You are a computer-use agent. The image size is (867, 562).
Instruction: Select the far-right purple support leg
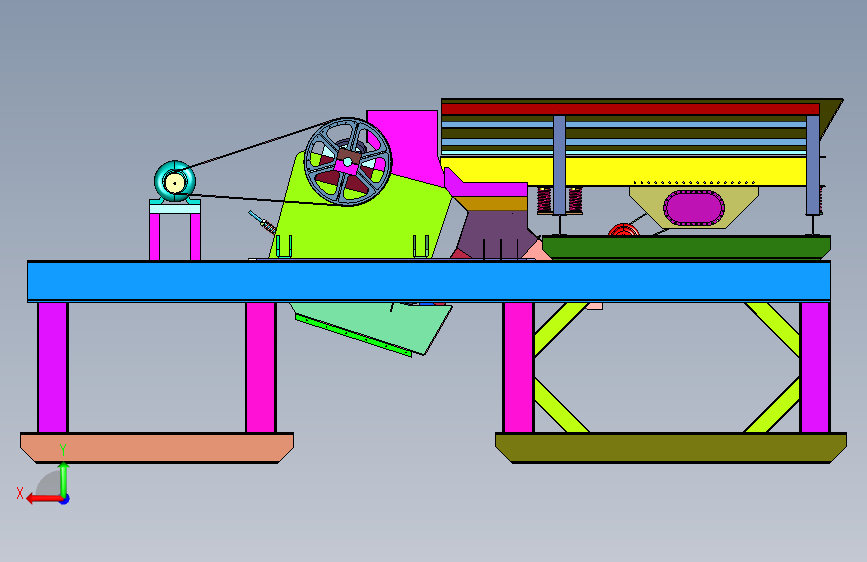point(814,367)
